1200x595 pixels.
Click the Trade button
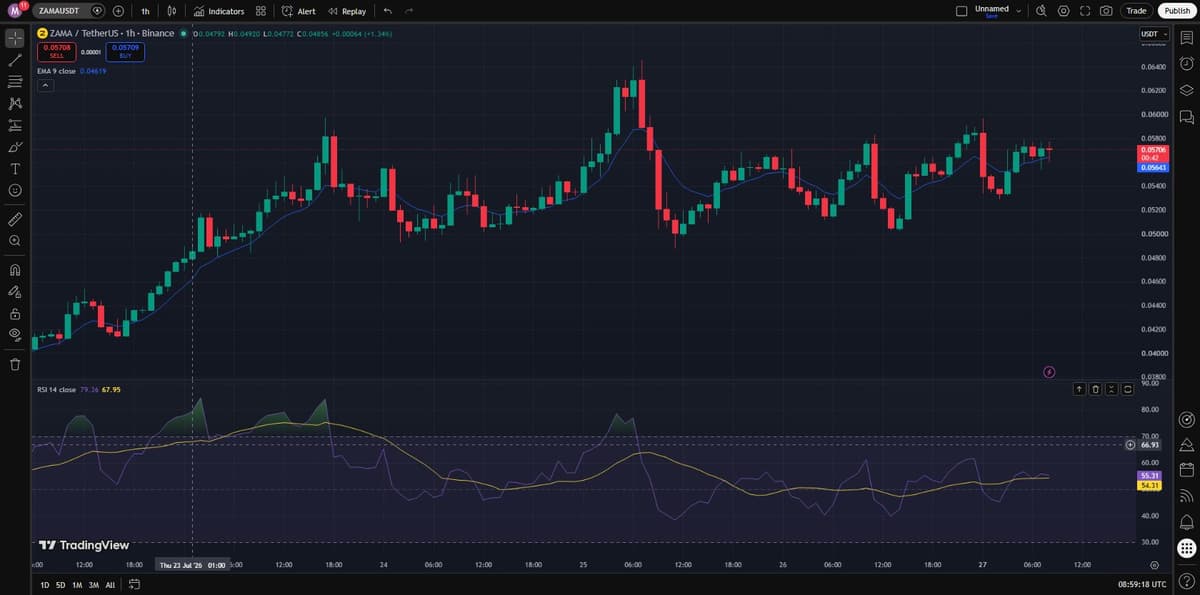(x=1136, y=11)
